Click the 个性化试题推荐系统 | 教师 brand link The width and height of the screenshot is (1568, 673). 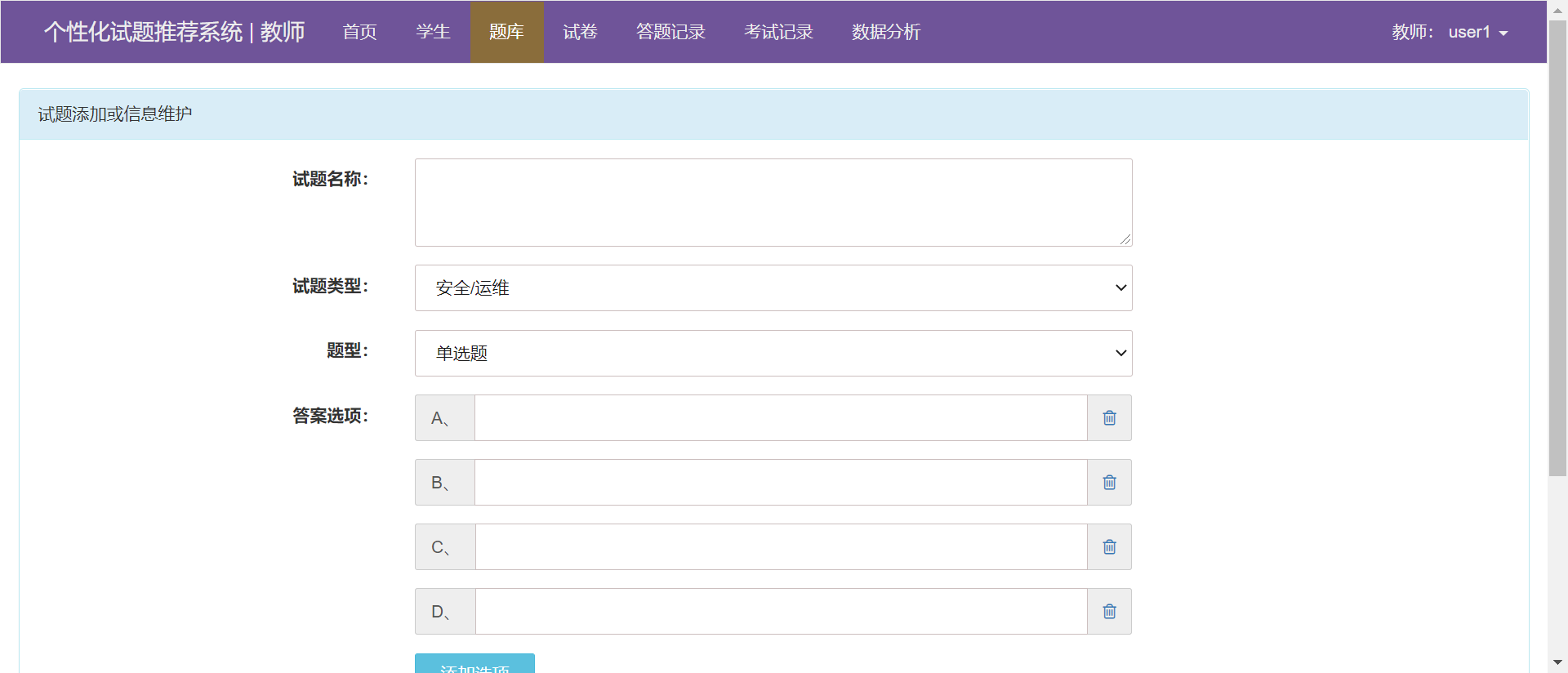(x=174, y=32)
